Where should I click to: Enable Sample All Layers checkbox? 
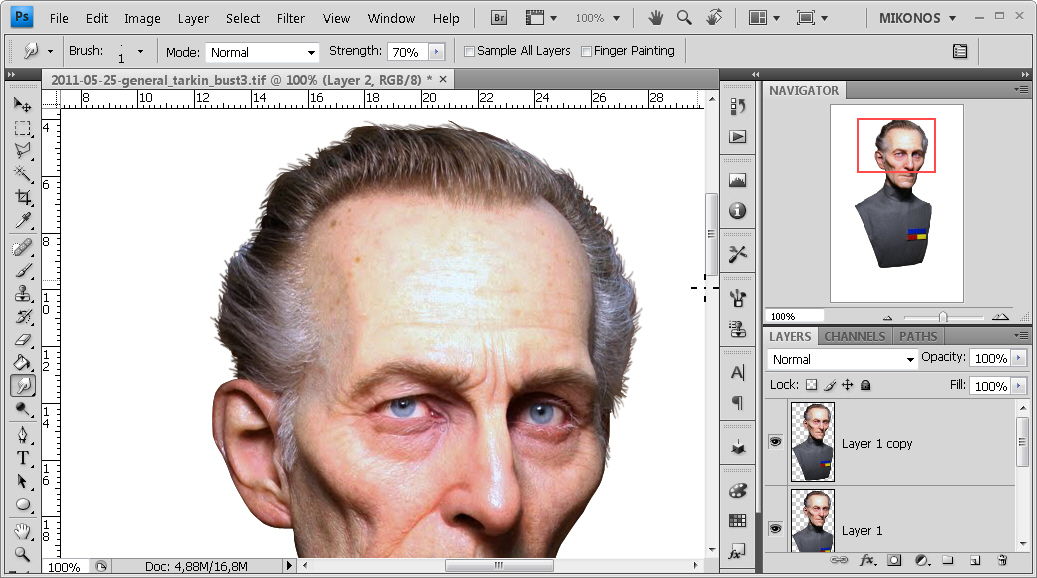click(x=470, y=52)
